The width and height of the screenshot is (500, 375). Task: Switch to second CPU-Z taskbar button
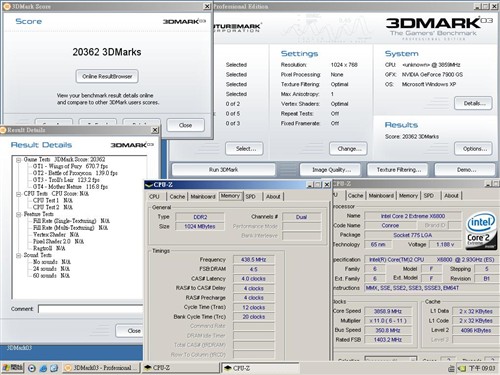pos(260,368)
